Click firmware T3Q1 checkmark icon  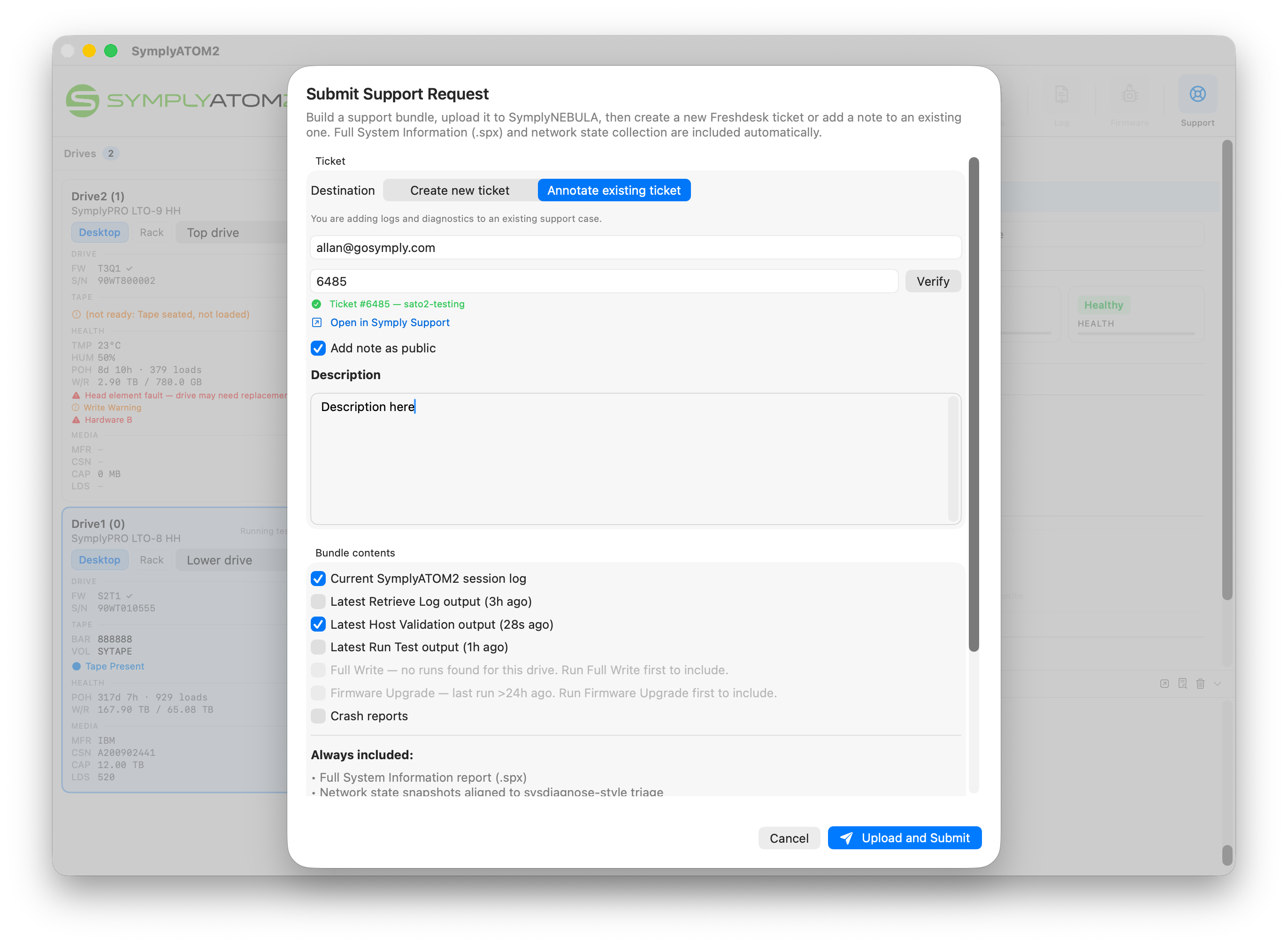click(129, 268)
